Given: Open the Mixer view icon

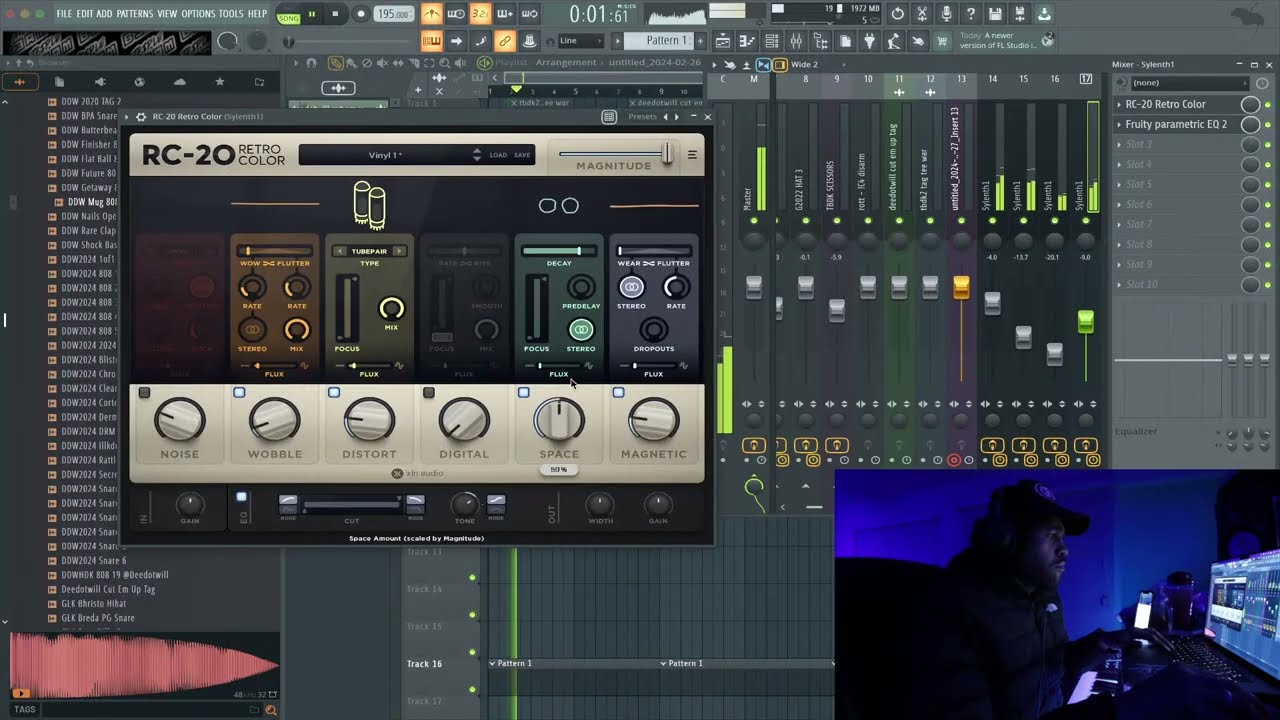Looking at the screenshot, I should [796, 41].
